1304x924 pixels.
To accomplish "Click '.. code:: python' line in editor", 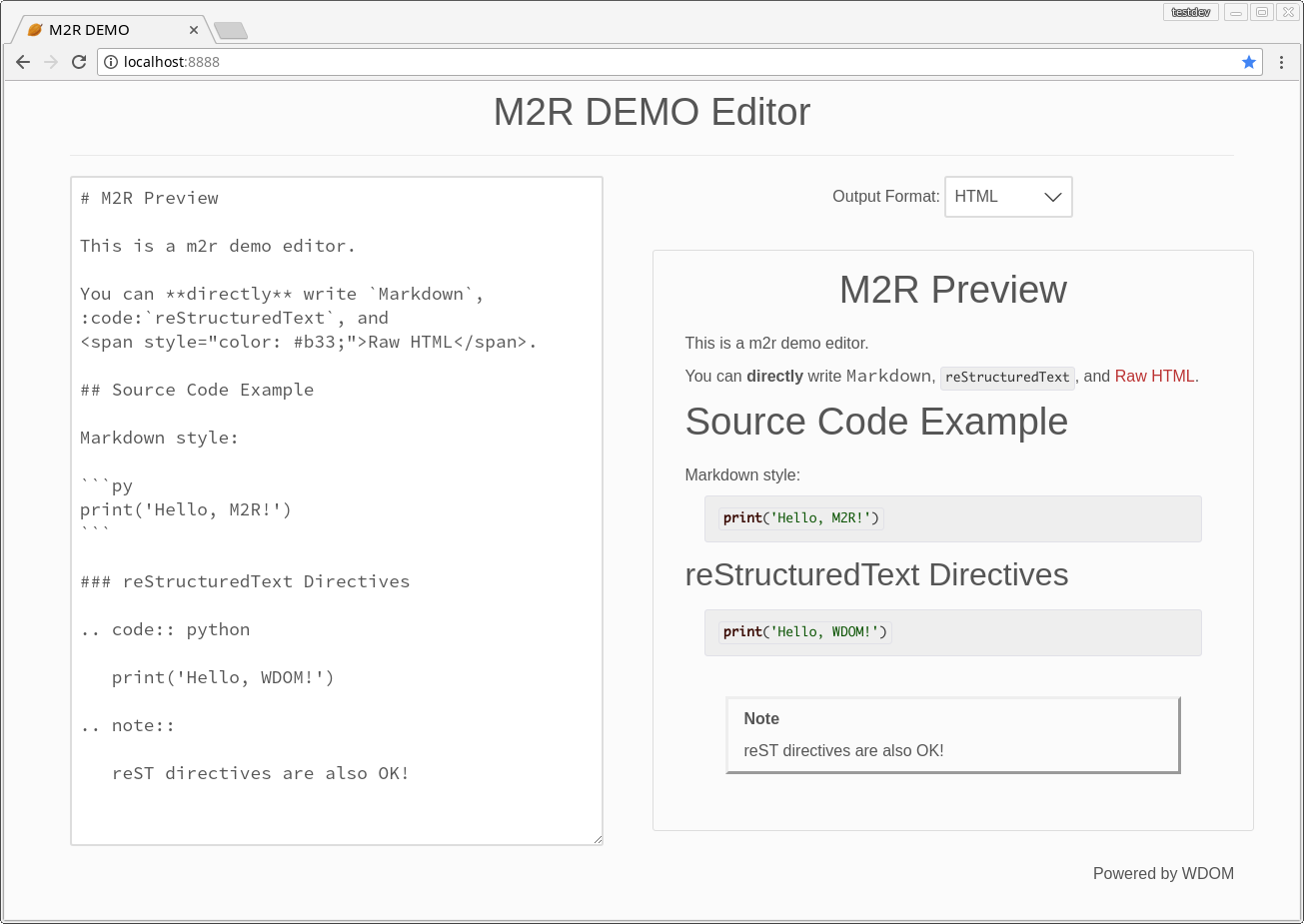I will (165, 629).
